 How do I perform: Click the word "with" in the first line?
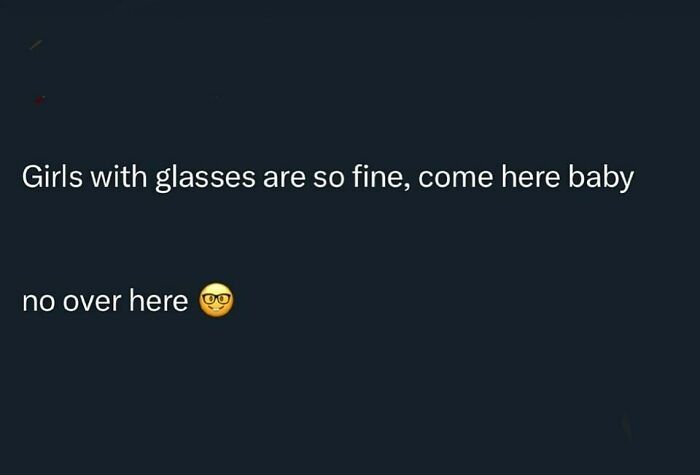(122, 178)
